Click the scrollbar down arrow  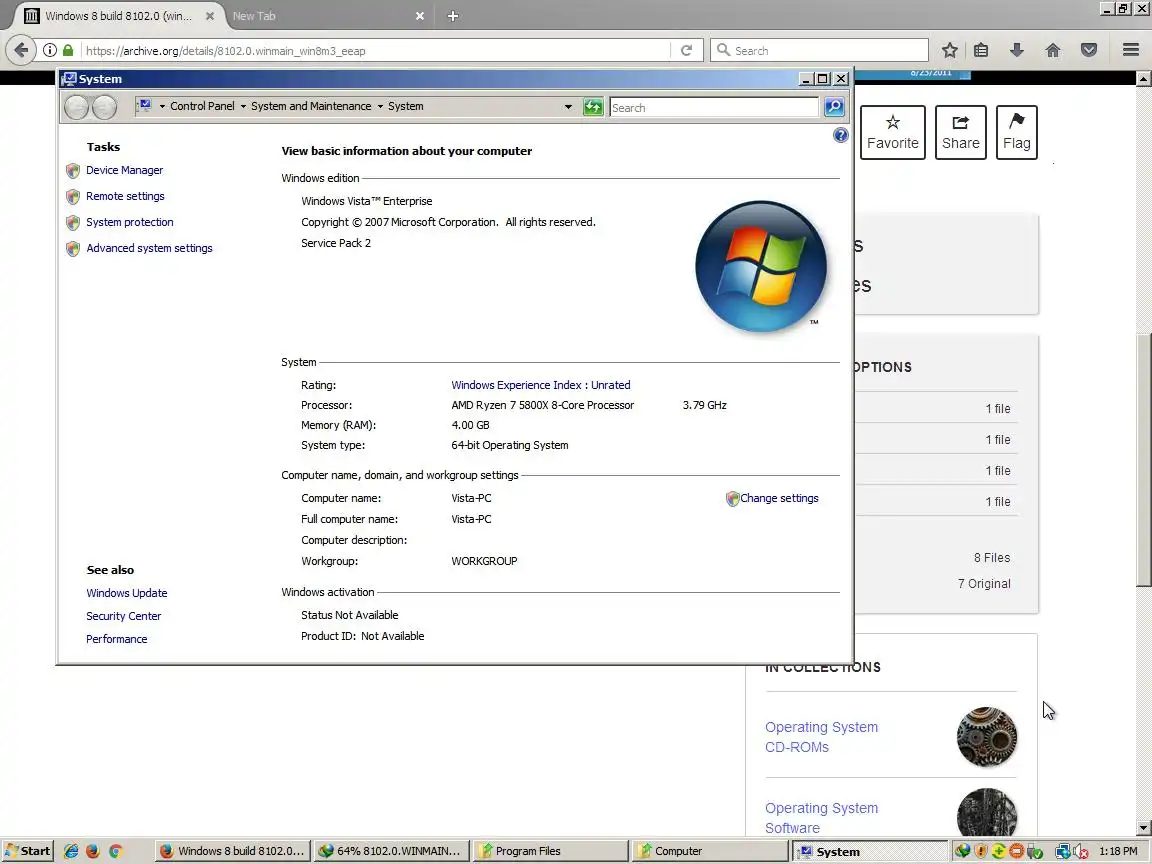click(x=1143, y=827)
